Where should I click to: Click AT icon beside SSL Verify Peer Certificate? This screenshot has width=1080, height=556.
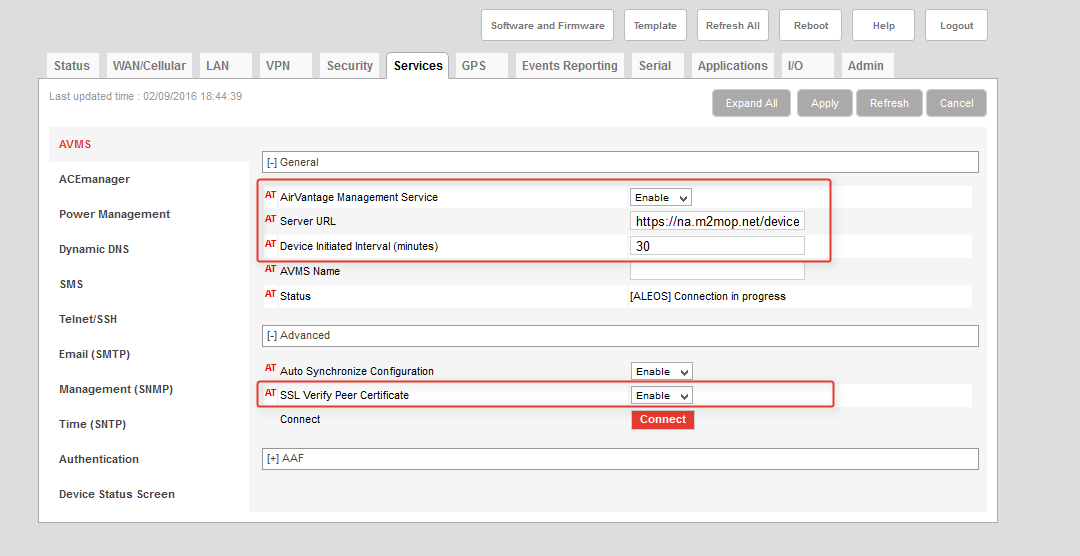pos(270,394)
